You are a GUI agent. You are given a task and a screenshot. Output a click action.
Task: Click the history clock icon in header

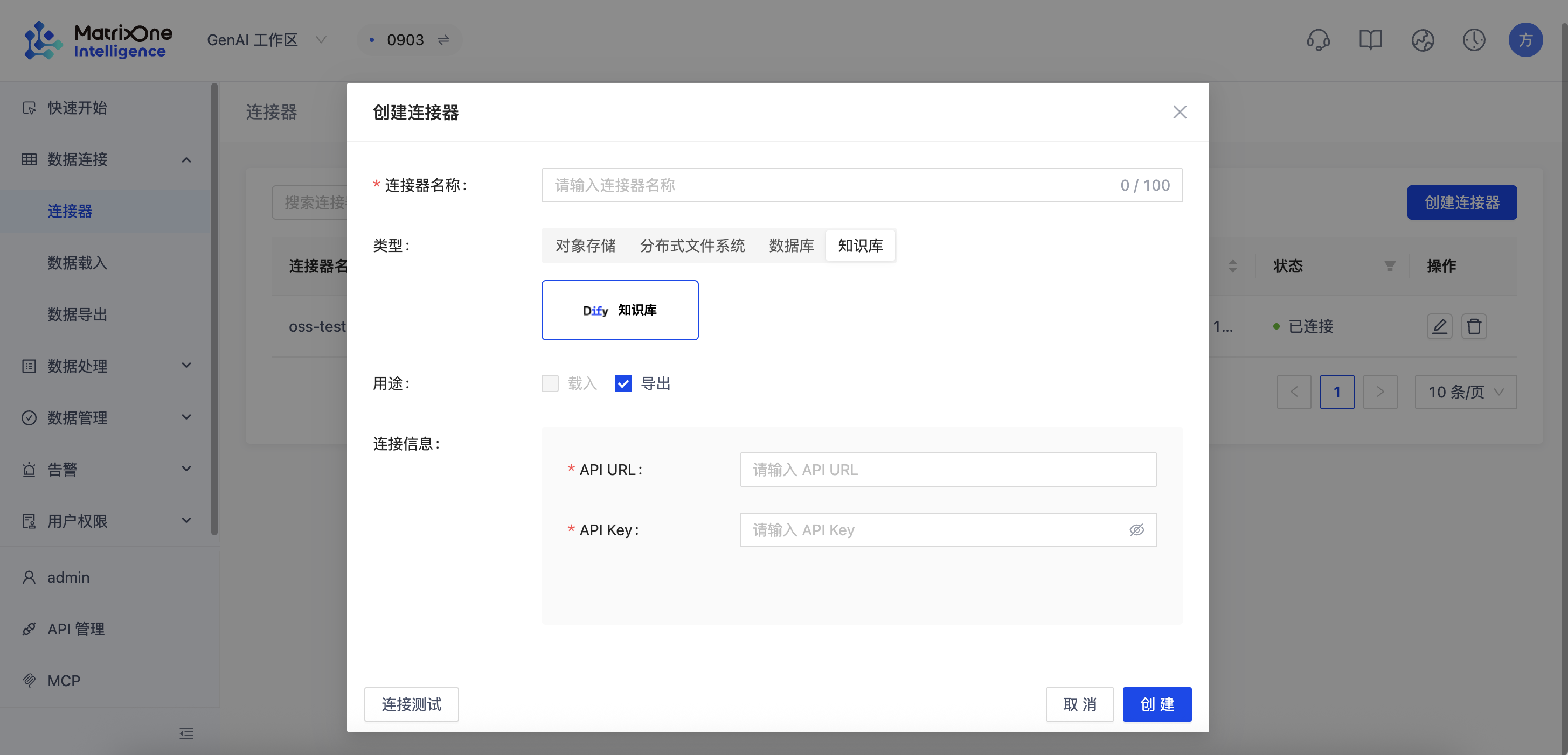tap(1474, 40)
